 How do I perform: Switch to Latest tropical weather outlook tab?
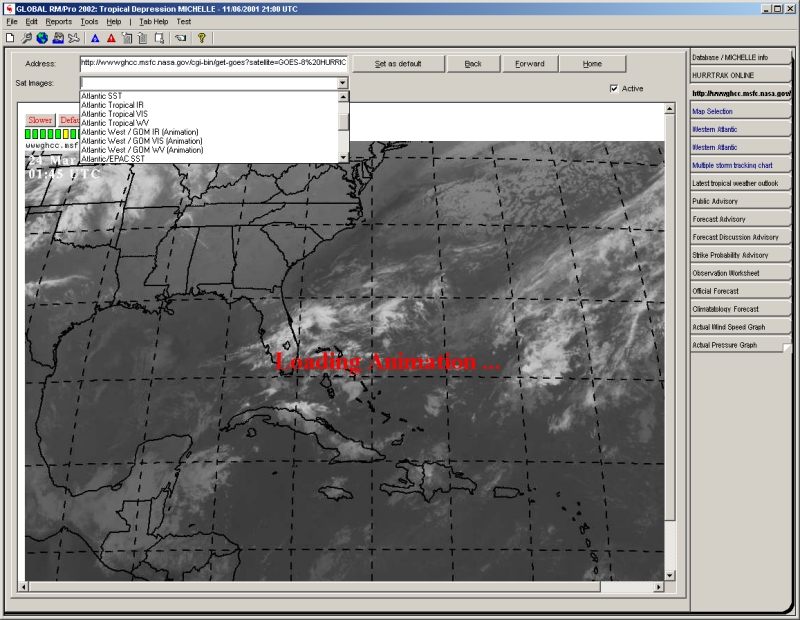[x=740, y=183]
